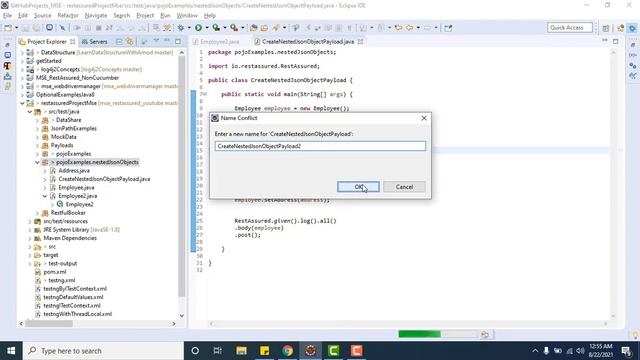640x360 pixels.
Task: Click the Eclipse taskbar icon
Action: tap(311, 351)
